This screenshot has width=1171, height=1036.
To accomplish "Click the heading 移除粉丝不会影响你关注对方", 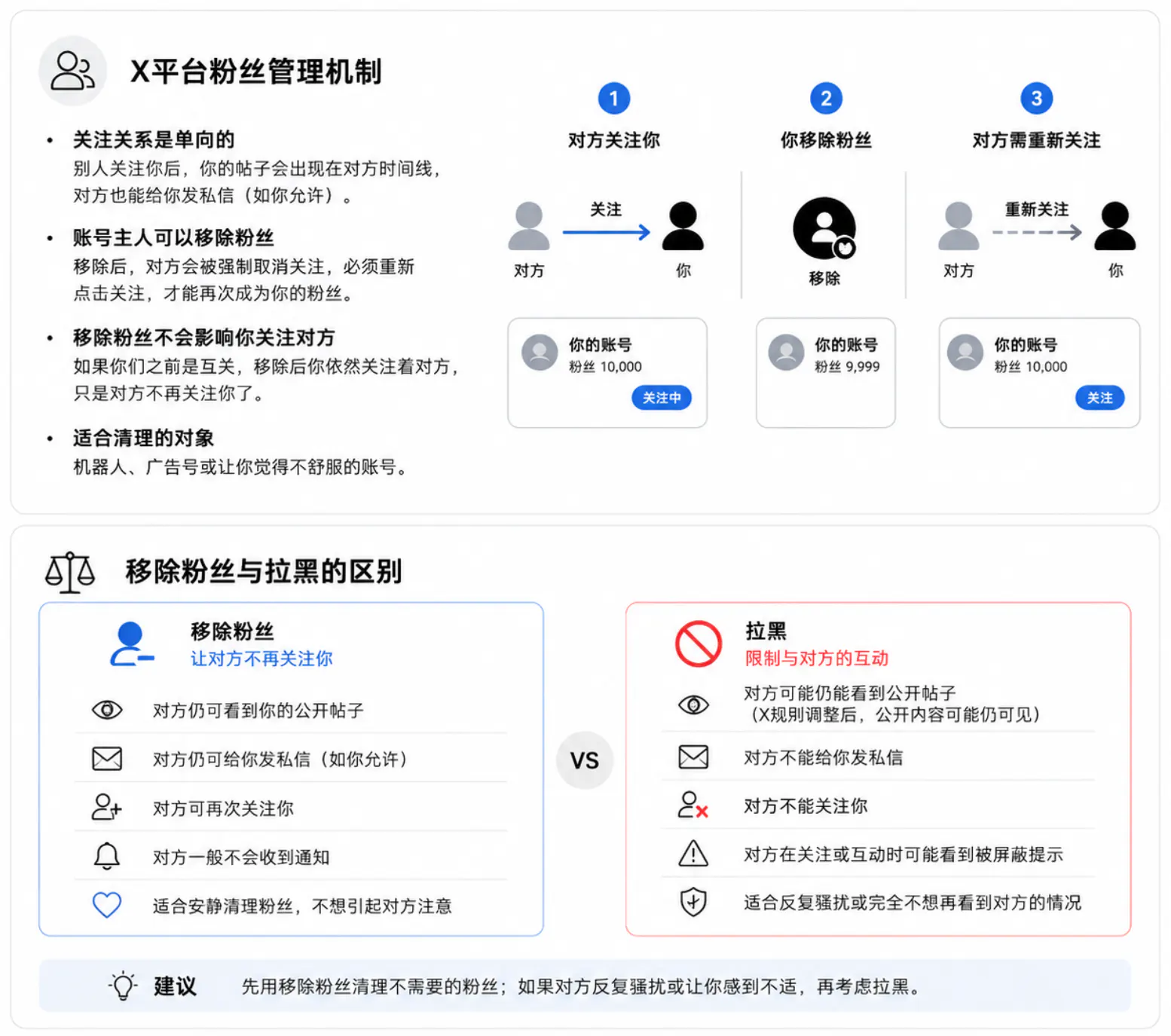I will point(203,338).
